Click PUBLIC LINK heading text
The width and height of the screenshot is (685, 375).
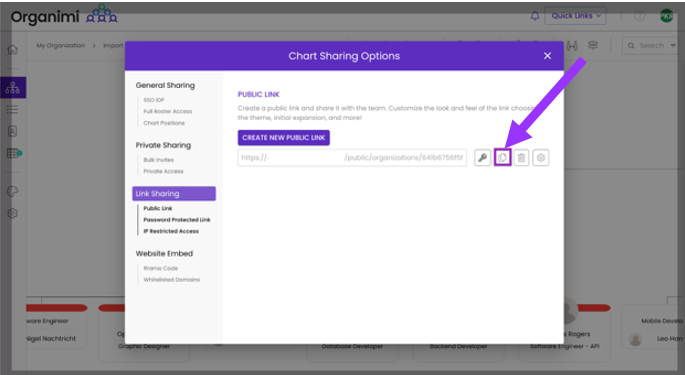tap(258, 94)
